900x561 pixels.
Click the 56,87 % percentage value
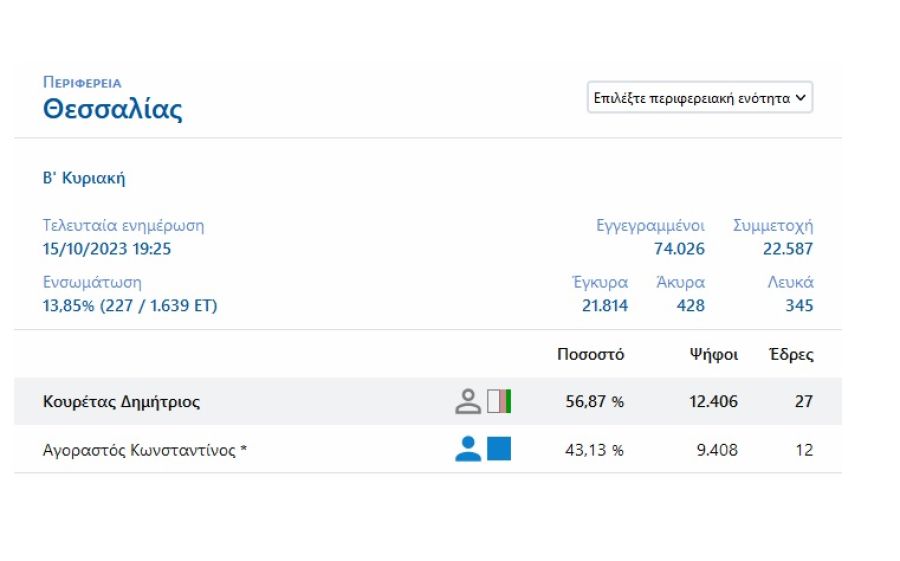[x=595, y=401]
